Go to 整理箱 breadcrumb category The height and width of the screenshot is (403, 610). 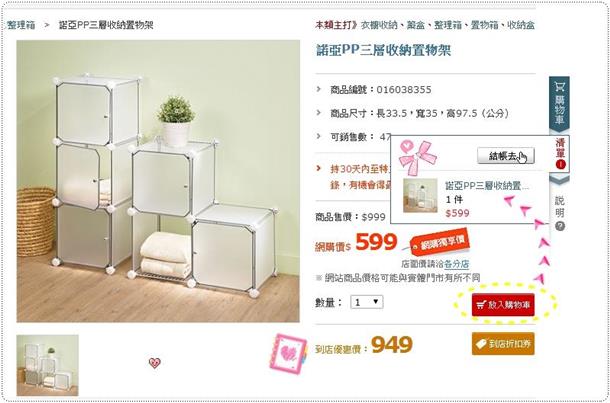(21, 25)
